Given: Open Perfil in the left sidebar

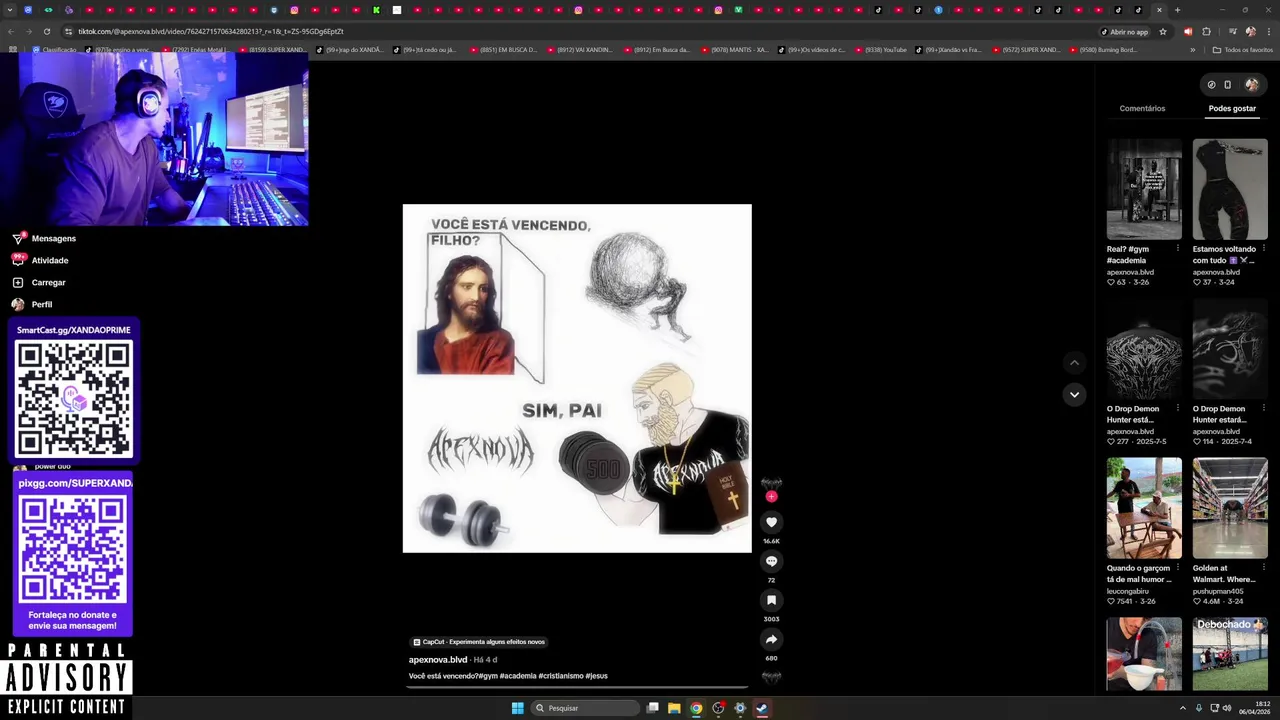Looking at the screenshot, I should tap(32, 305).
